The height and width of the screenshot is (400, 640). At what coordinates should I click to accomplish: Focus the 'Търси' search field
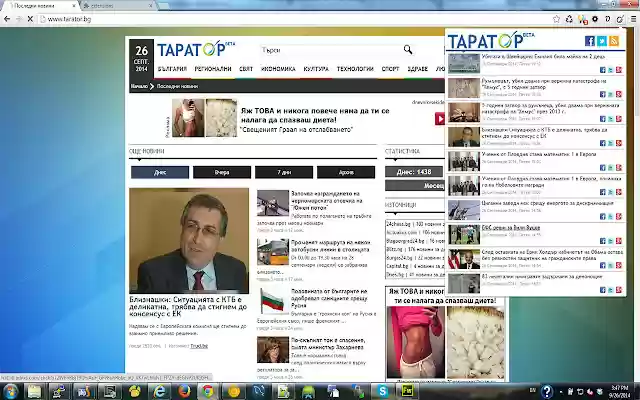click(x=331, y=50)
